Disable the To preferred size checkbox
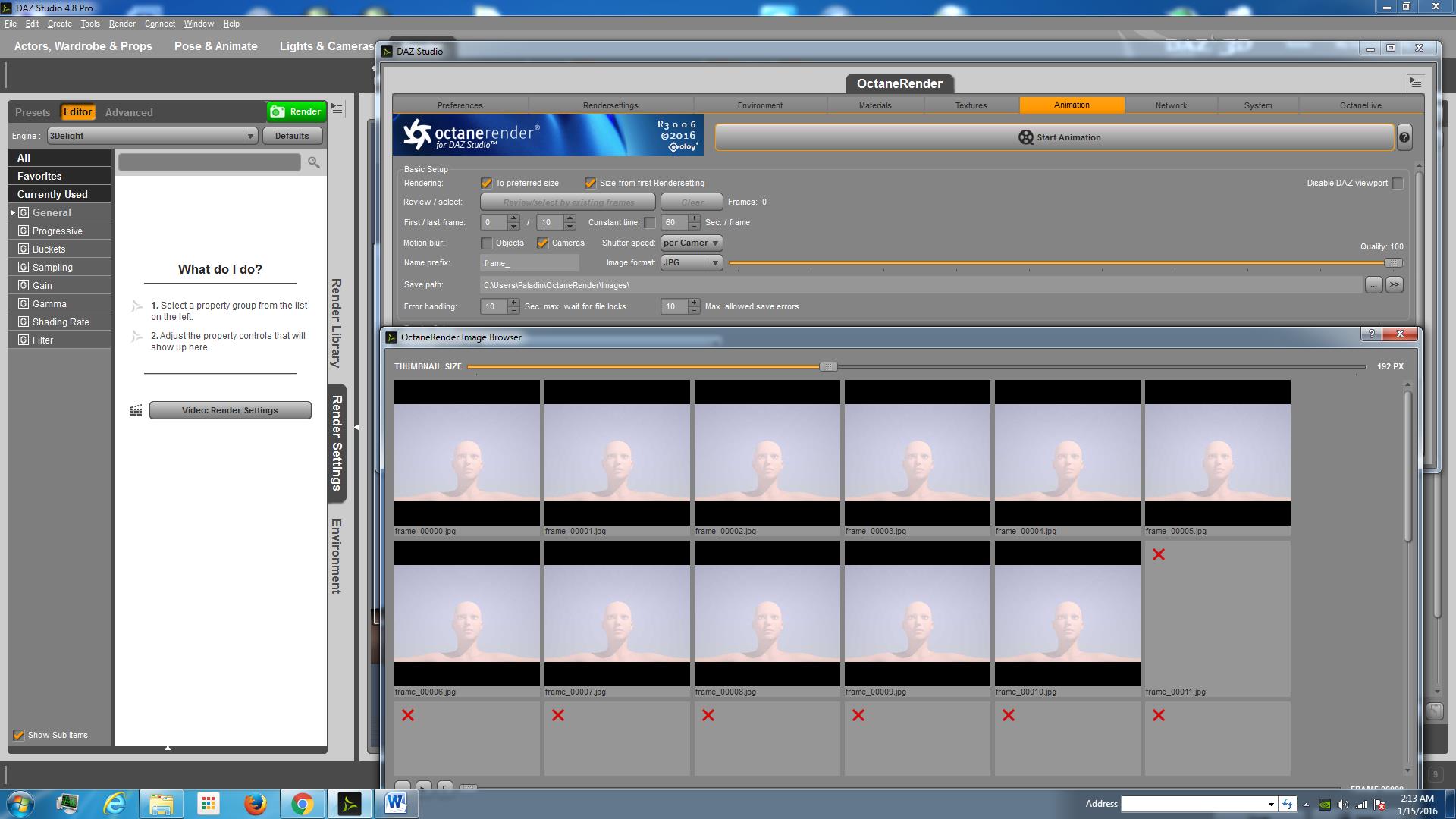 coord(486,184)
